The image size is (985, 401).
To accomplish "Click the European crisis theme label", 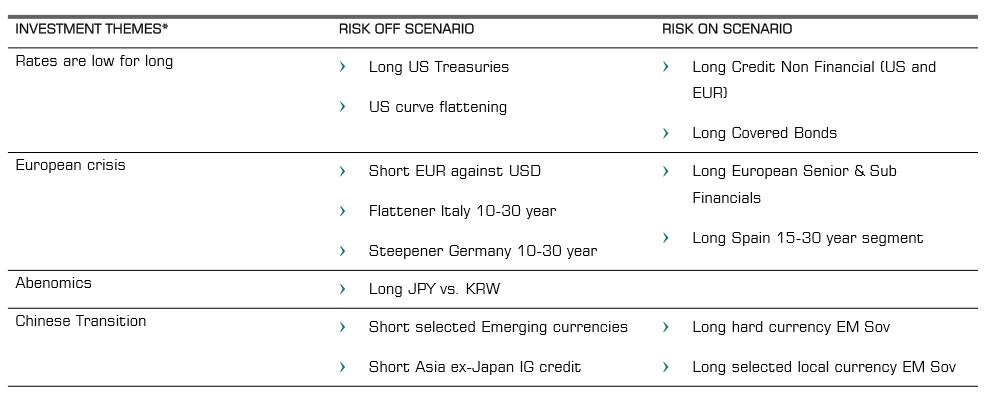I will (70, 165).
